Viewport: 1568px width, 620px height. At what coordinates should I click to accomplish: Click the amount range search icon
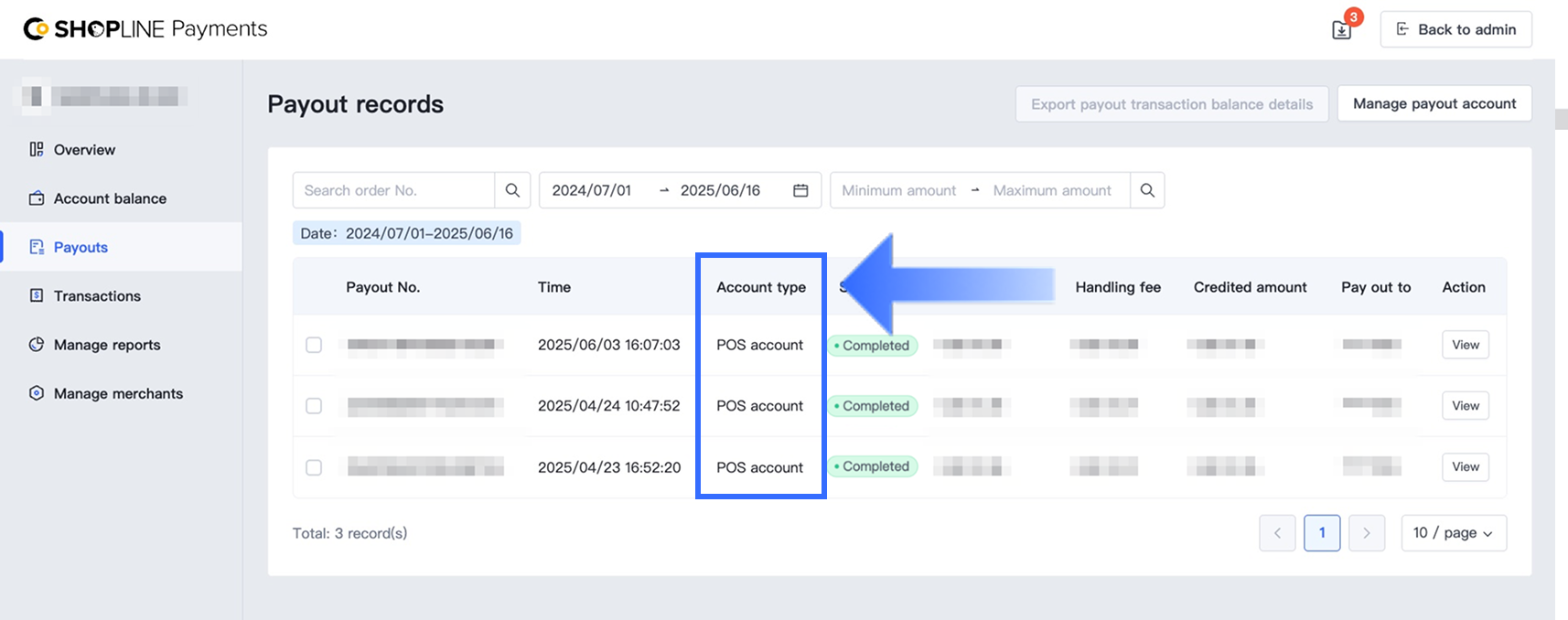[x=1147, y=190]
